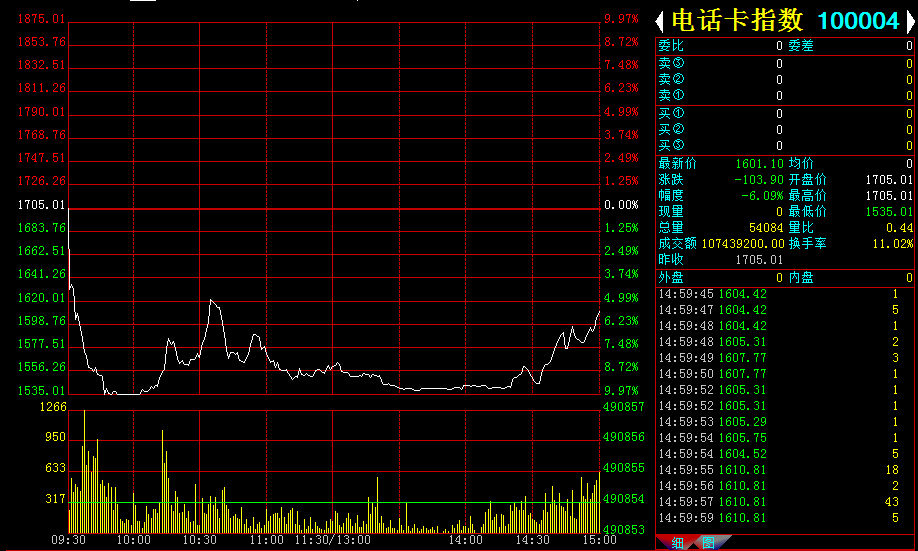Click the 09:30 time axis label
Viewport: 918px width, 551px height.
tap(68, 540)
